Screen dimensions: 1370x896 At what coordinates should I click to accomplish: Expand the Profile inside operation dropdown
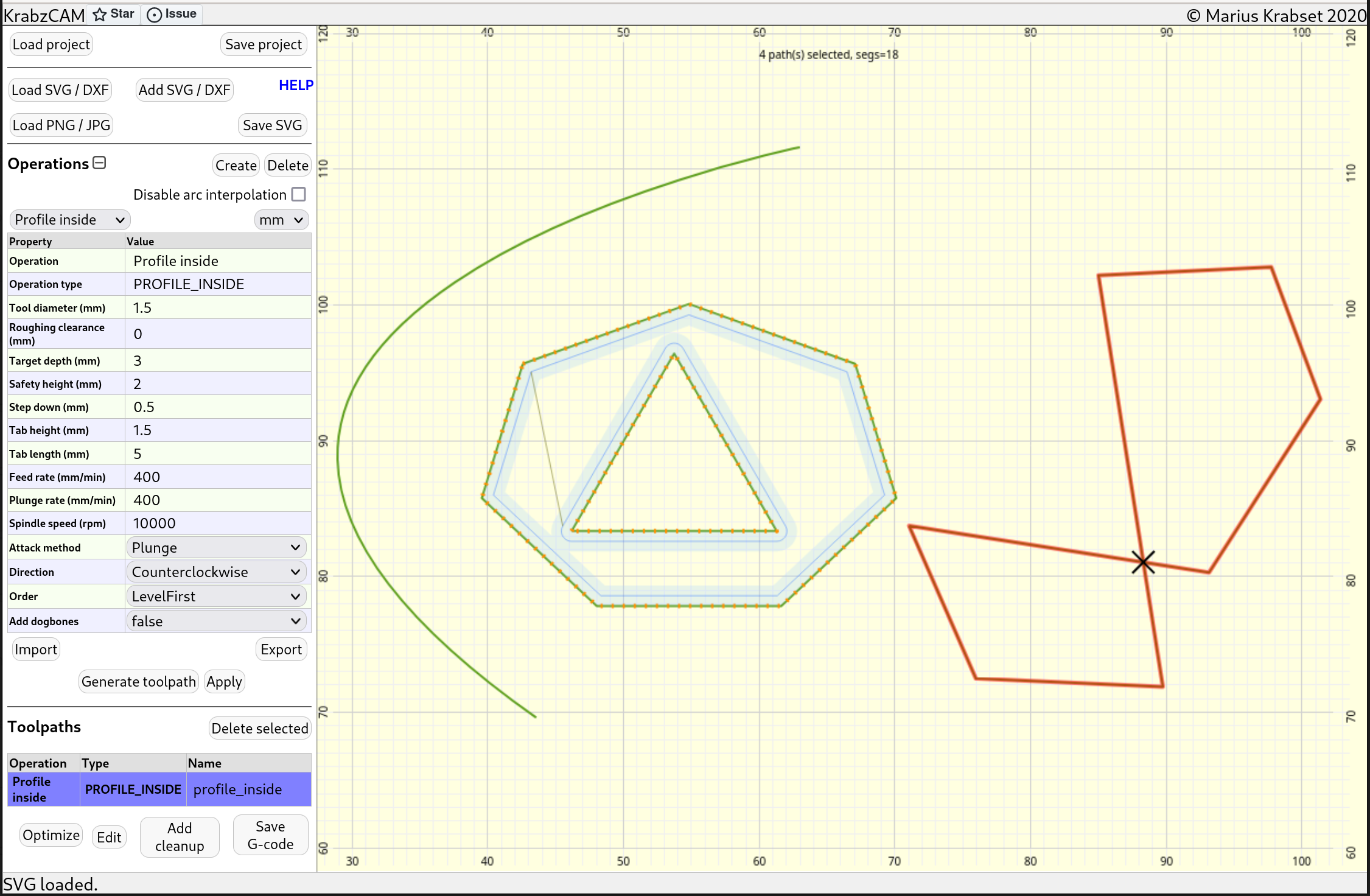pos(68,219)
